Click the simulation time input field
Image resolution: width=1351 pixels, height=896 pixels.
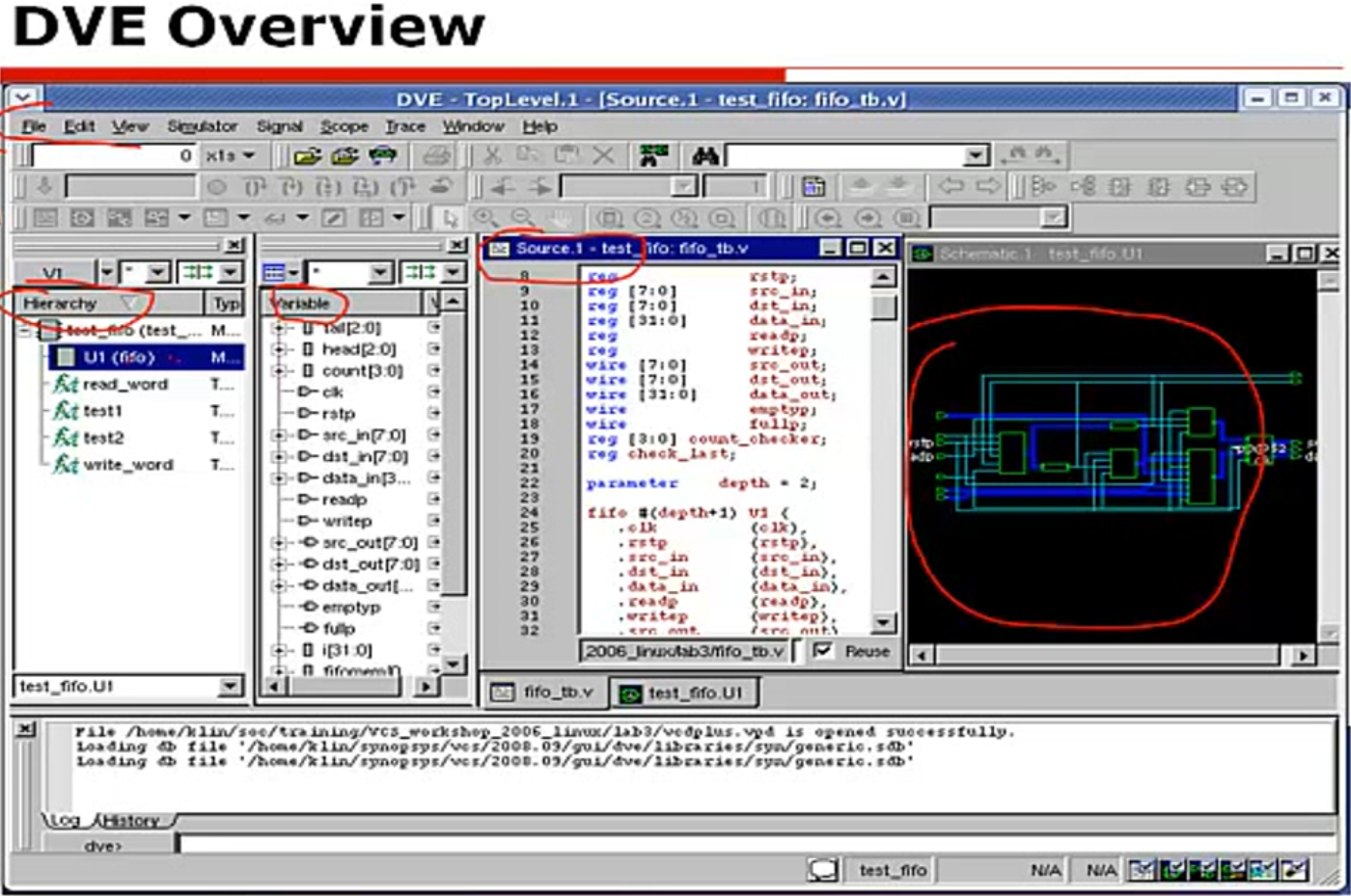coord(114,155)
